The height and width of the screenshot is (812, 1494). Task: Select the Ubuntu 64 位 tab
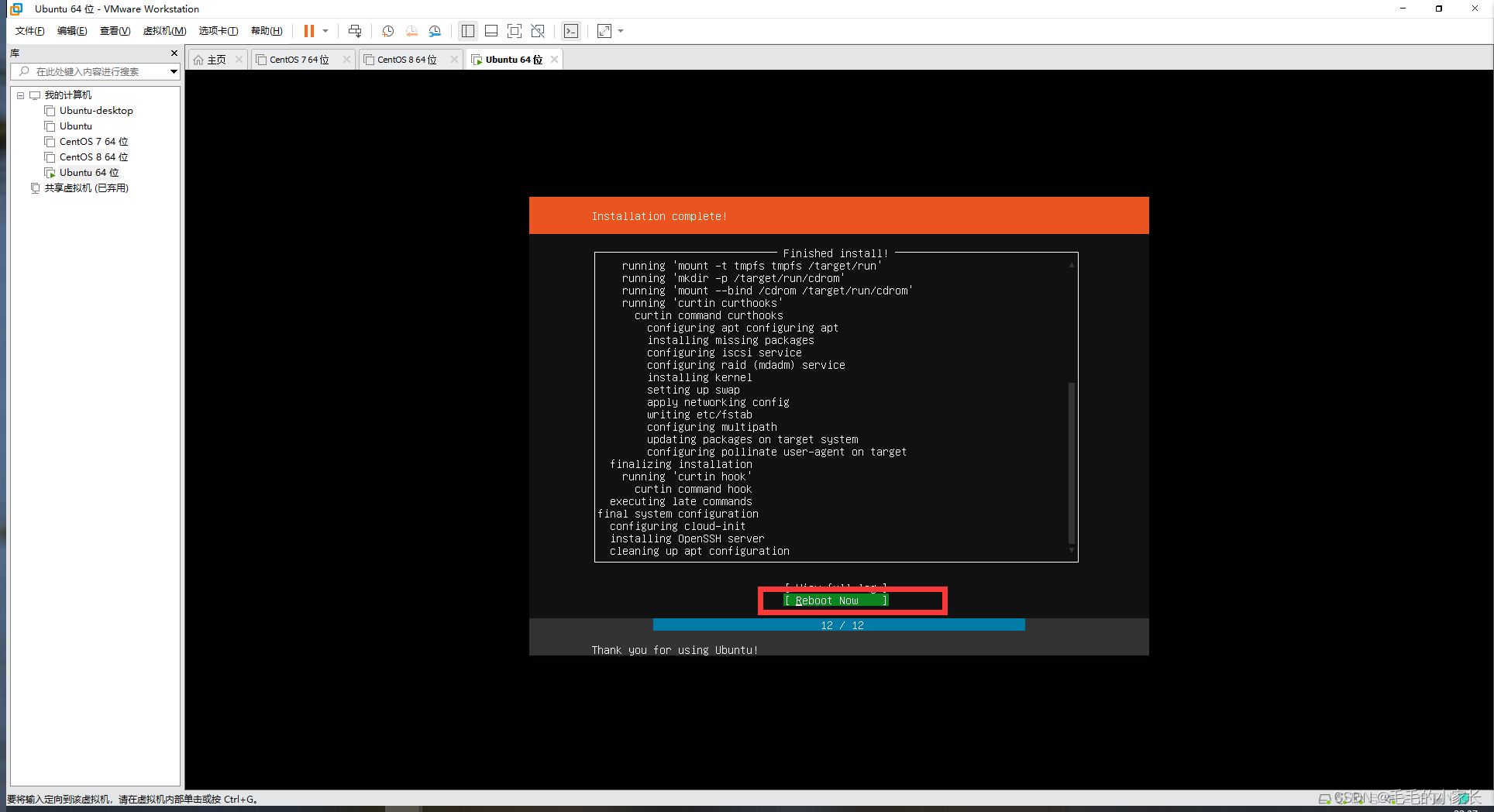pos(514,60)
